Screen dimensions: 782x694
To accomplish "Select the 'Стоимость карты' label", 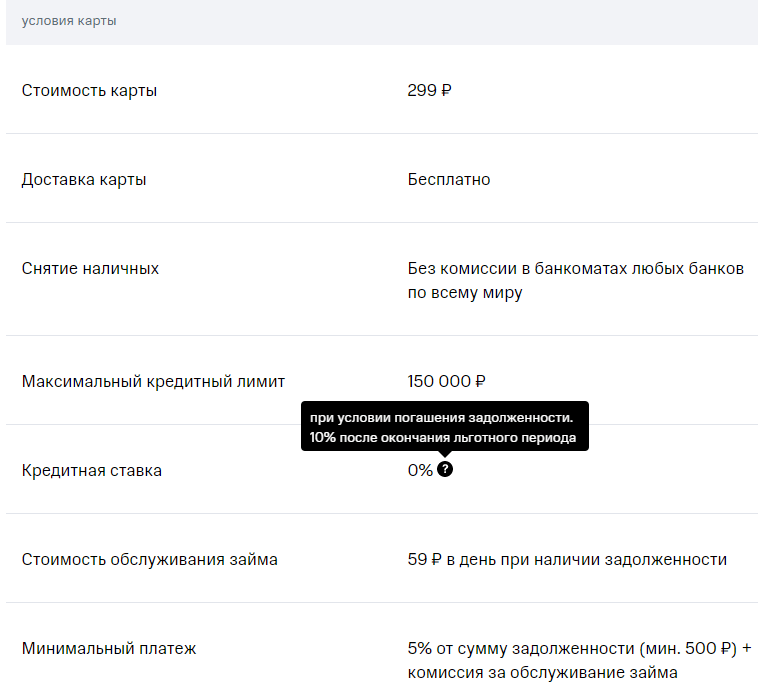I will click(x=89, y=91).
